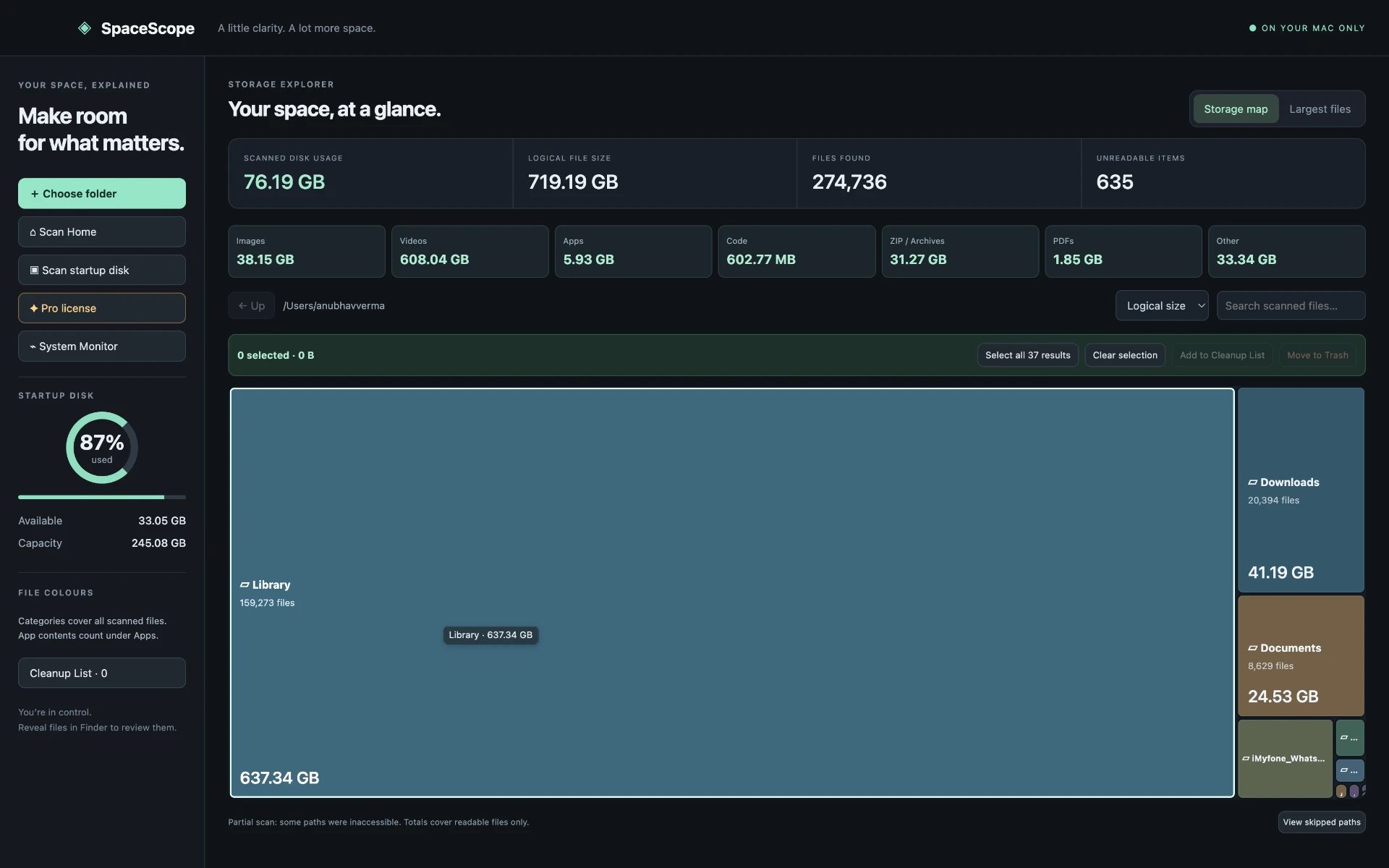This screenshot has height=868, width=1389.
Task: Click the star icon on Pro license
Action: point(34,308)
